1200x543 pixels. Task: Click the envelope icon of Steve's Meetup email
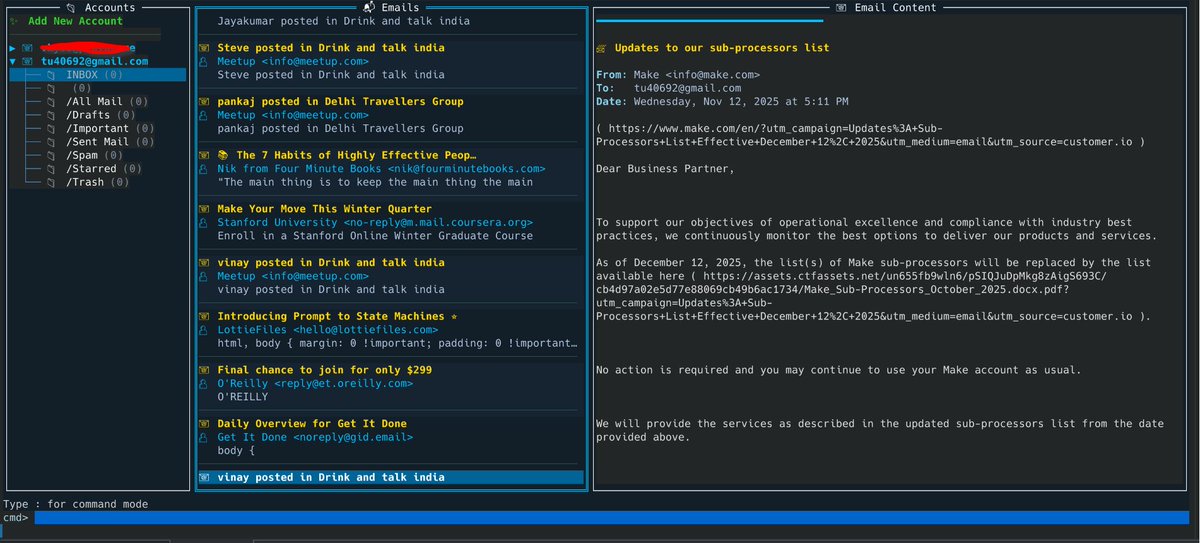tap(204, 48)
